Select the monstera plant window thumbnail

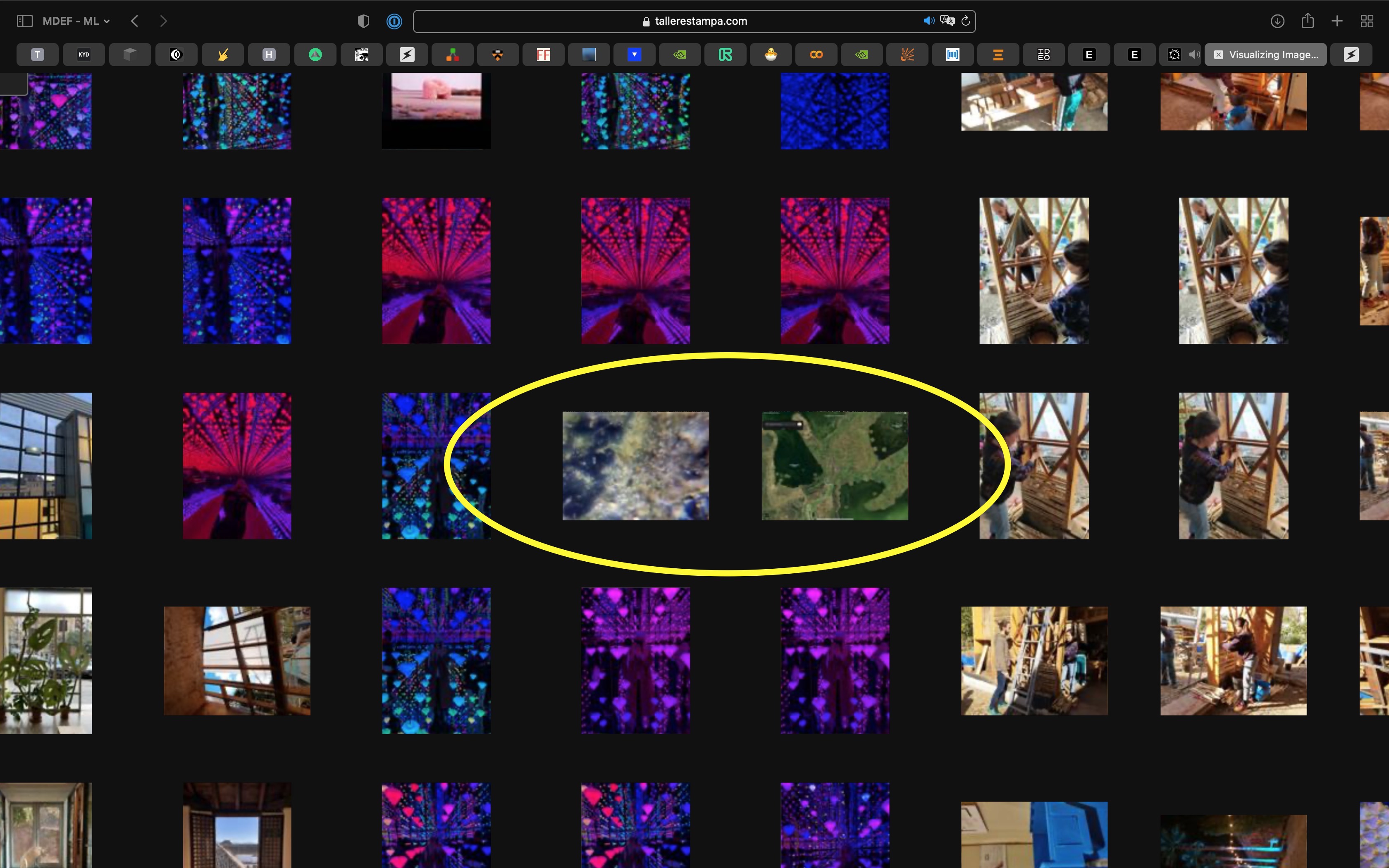coord(45,660)
